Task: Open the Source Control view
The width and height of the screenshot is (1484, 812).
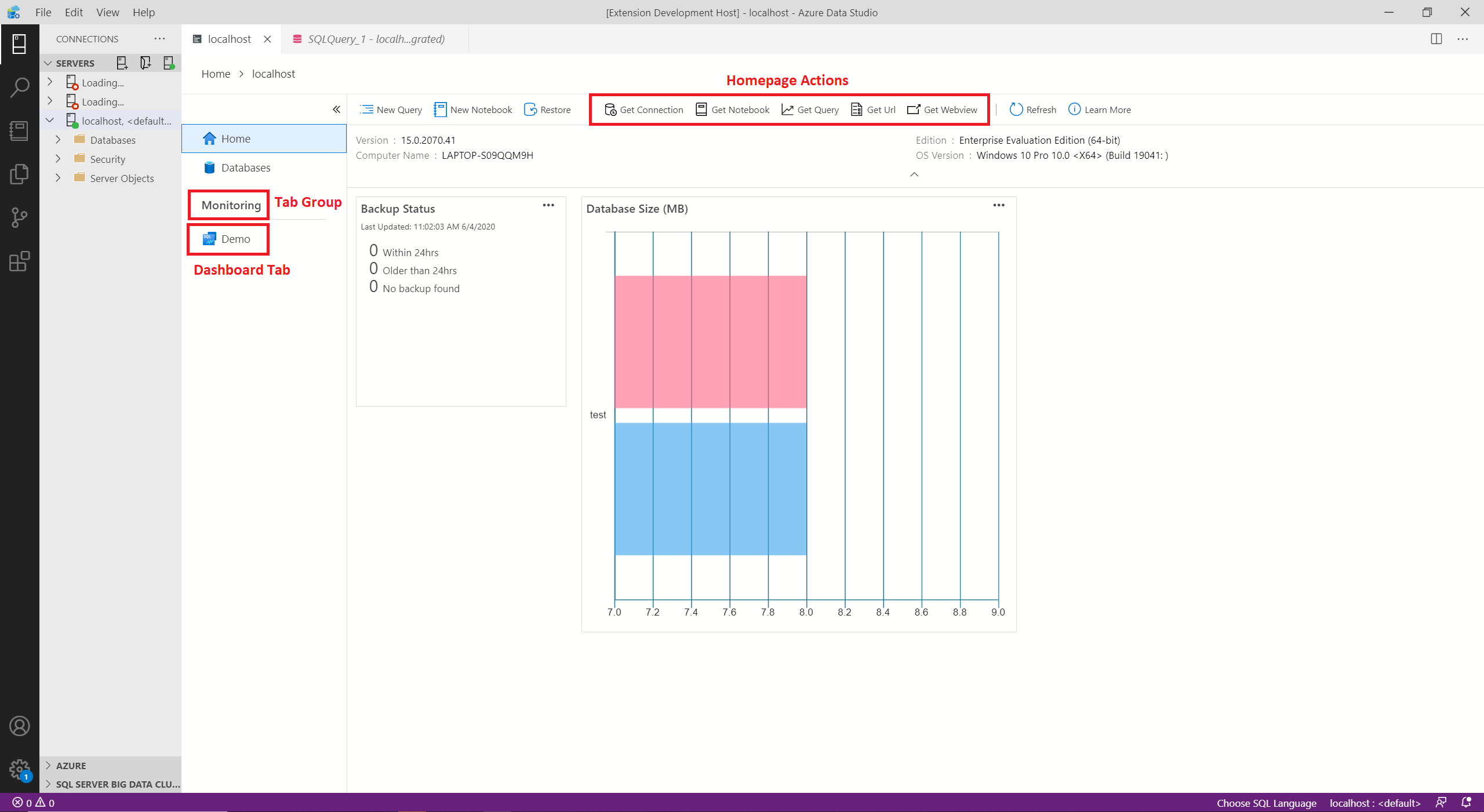Action: pyautogui.click(x=19, y=218)
